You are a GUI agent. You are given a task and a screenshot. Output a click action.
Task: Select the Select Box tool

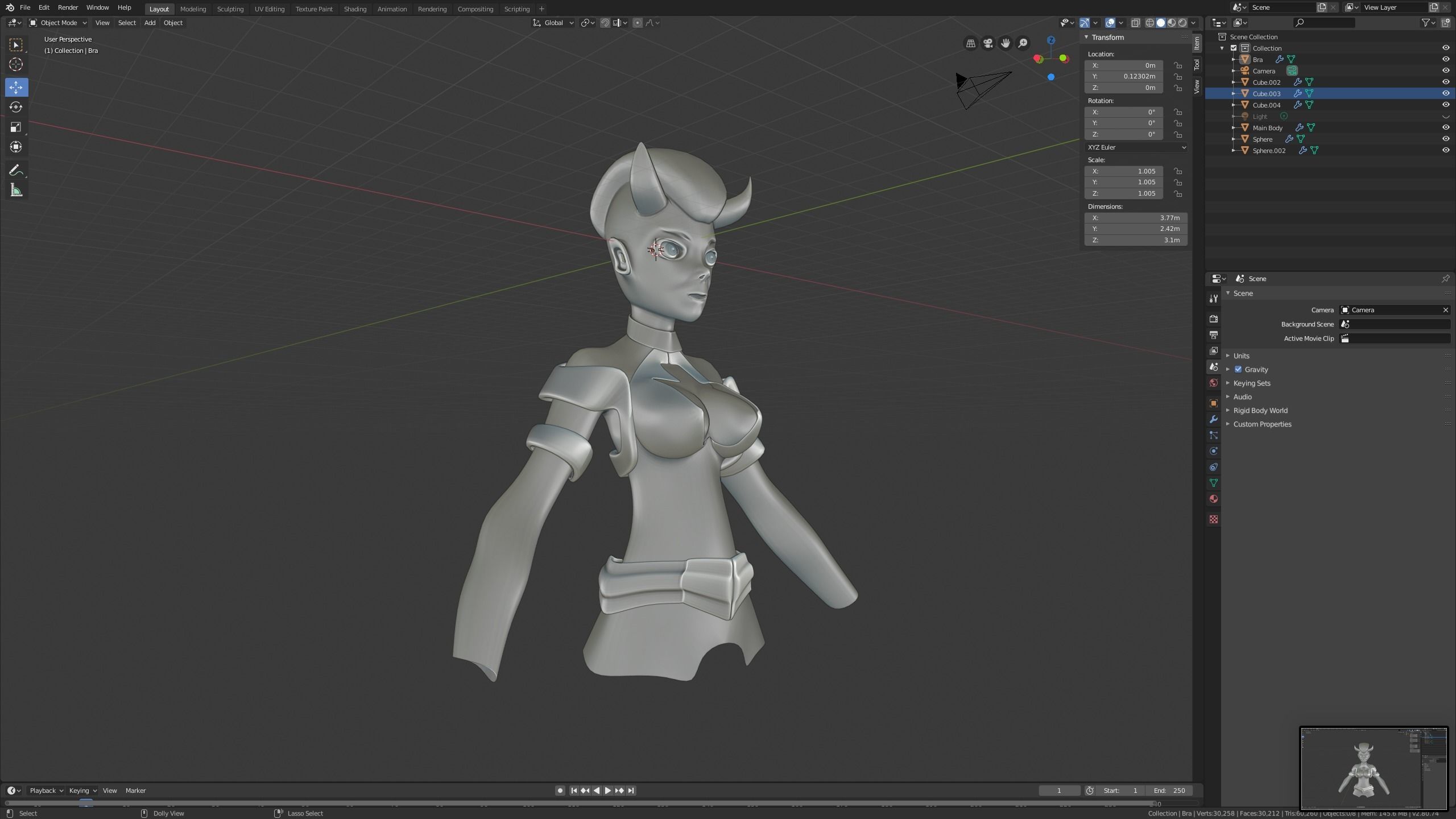[16, 44]
